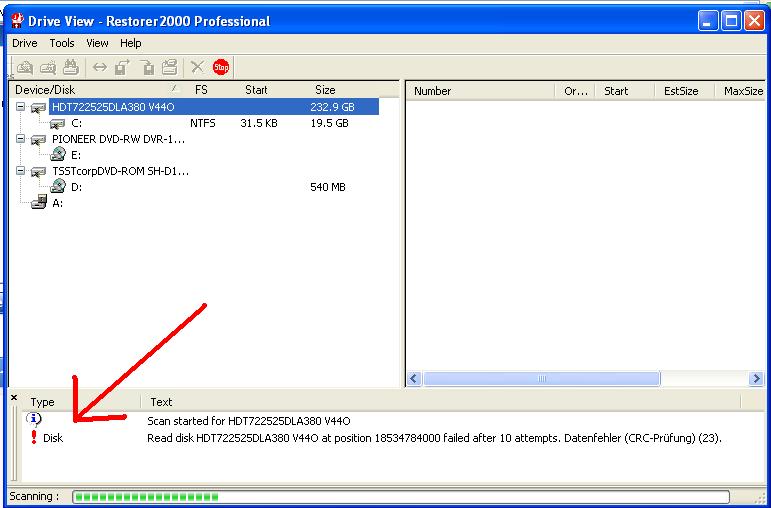Open the View menu

click(x=97, y=43)
